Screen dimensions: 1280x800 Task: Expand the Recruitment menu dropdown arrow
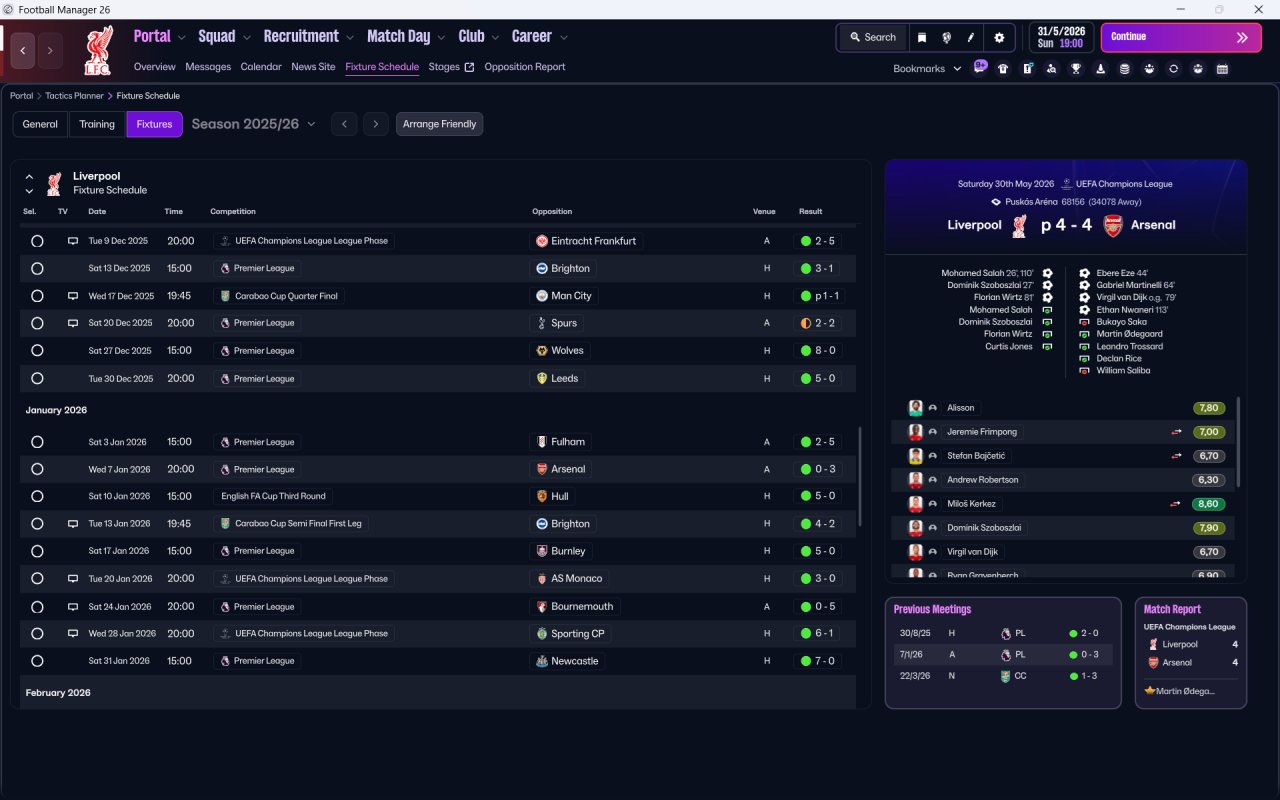click(350, 38)
